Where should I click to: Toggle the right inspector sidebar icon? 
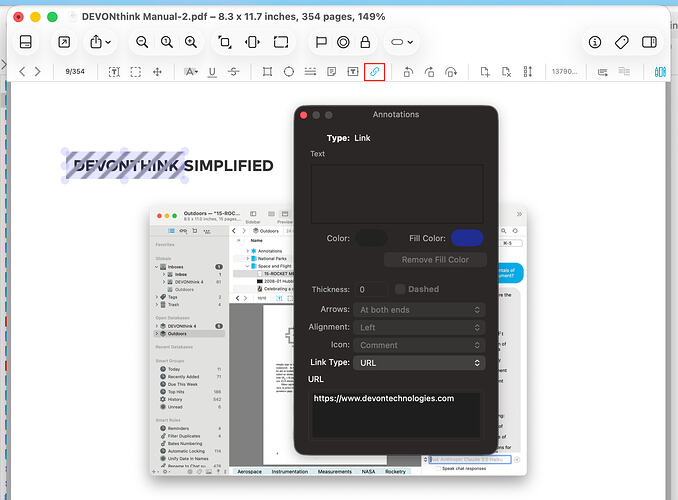pyautogui.click(x=649, y=42)
